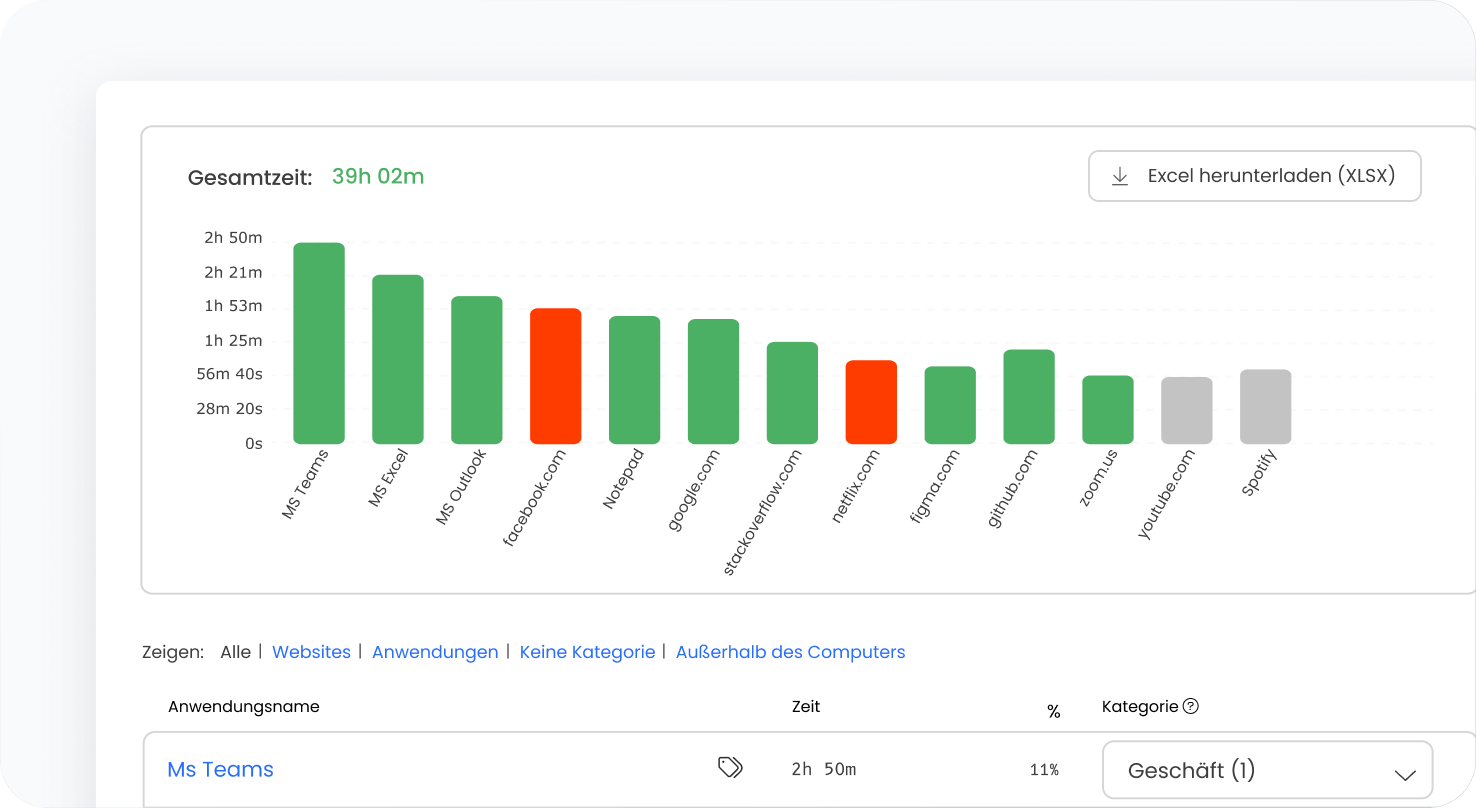Image resolution: width=1476 pixels, height=808 pixels.
Task: Click the green MS Teams bar
Action: click(319, 343)
